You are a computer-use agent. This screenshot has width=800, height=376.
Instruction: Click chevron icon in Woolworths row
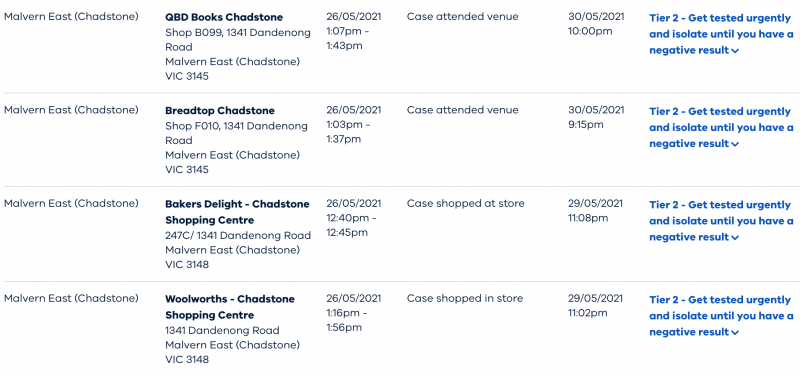click(x=735, y=333)
